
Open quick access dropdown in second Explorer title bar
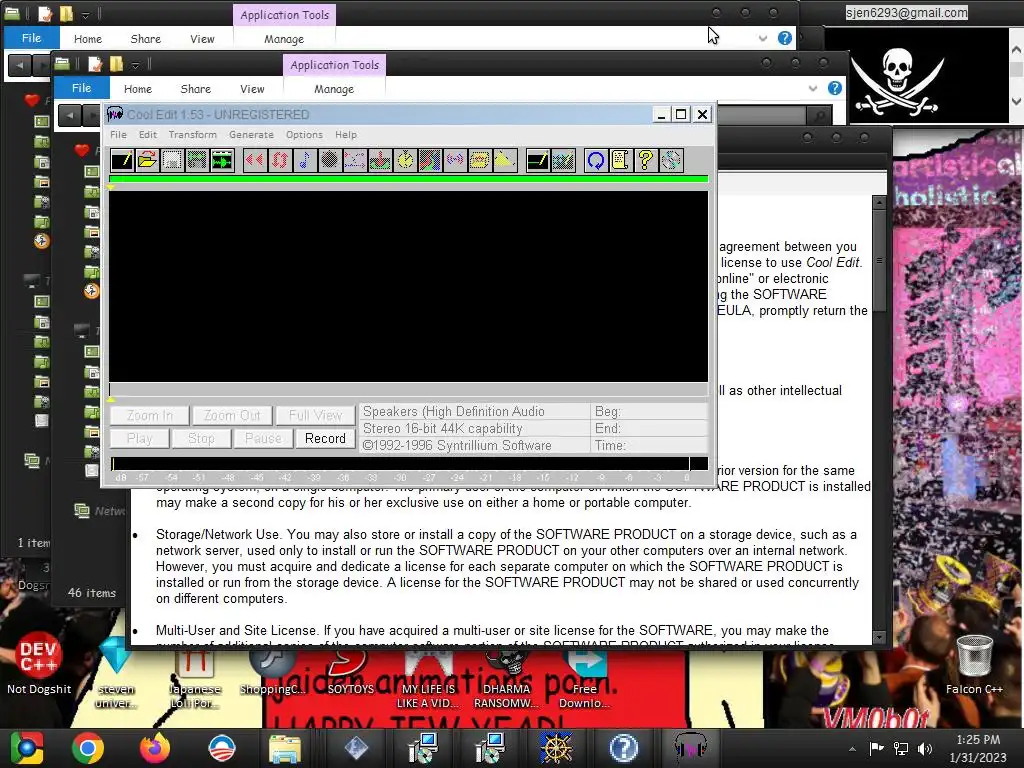(135, 64)
